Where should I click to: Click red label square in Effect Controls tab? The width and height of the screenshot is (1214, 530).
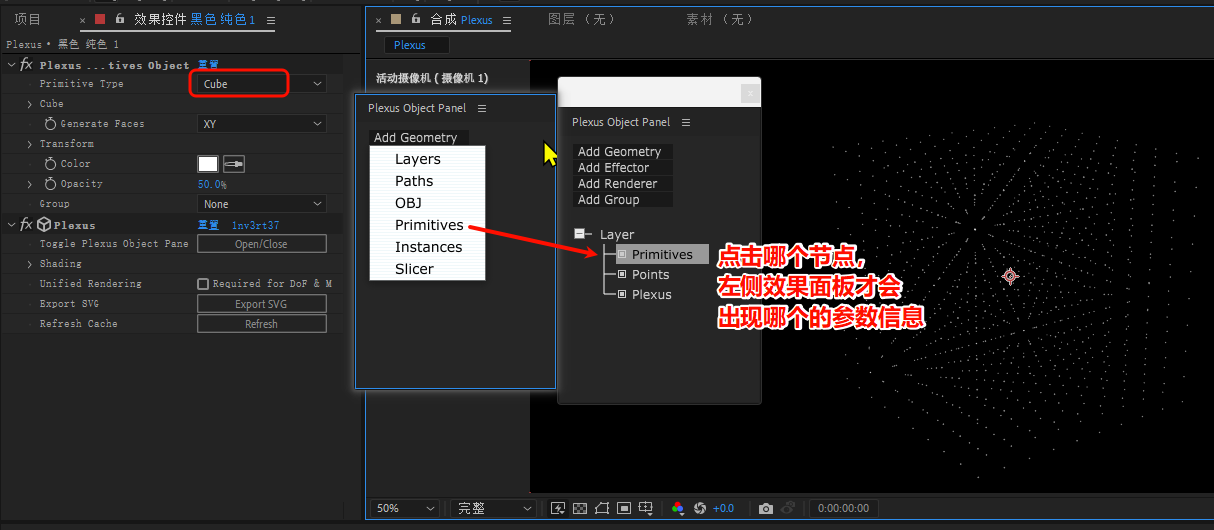click(99, 19)
